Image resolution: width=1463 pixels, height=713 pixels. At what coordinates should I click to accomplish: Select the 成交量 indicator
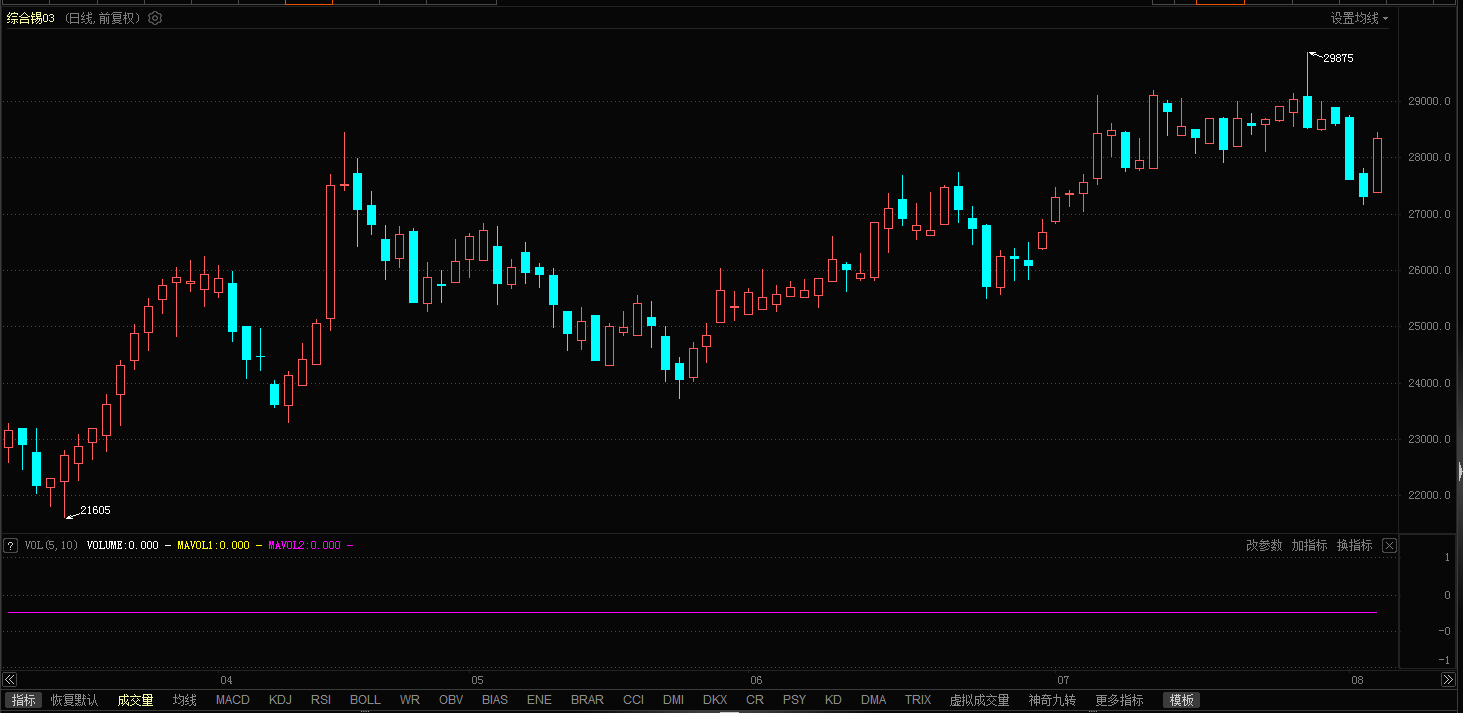[135, 700]
